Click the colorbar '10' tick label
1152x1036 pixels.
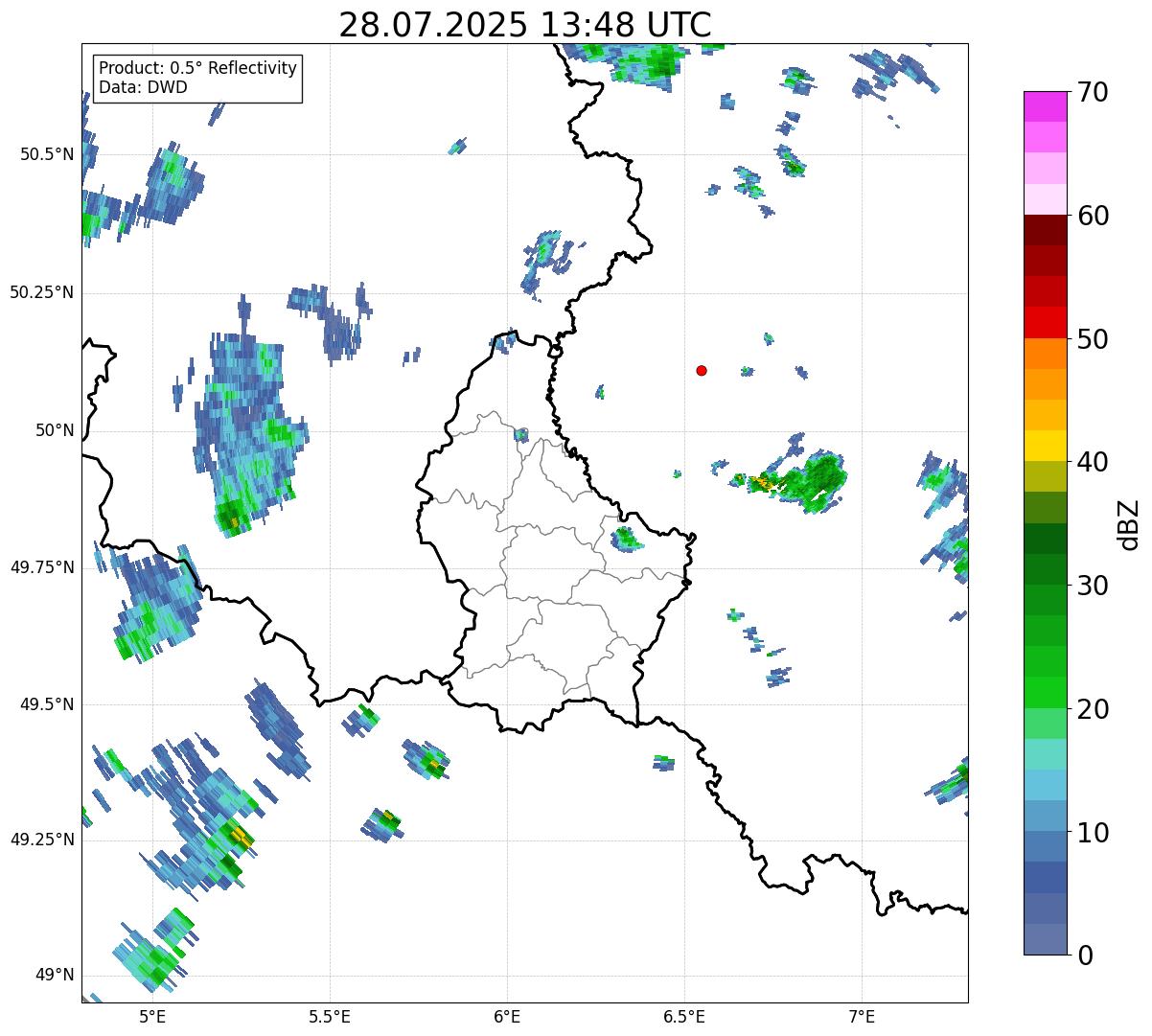click(1093, 833)
